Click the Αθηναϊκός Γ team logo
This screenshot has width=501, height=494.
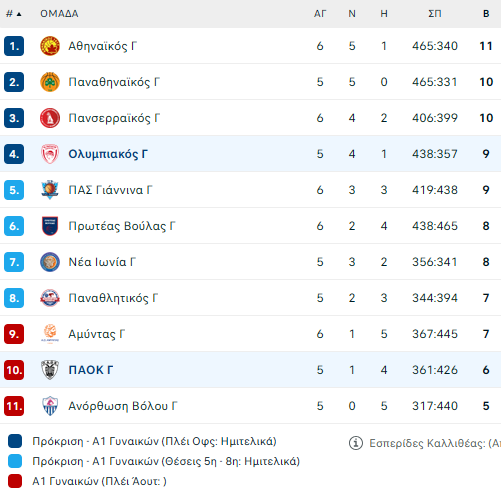tap(50, 46)
